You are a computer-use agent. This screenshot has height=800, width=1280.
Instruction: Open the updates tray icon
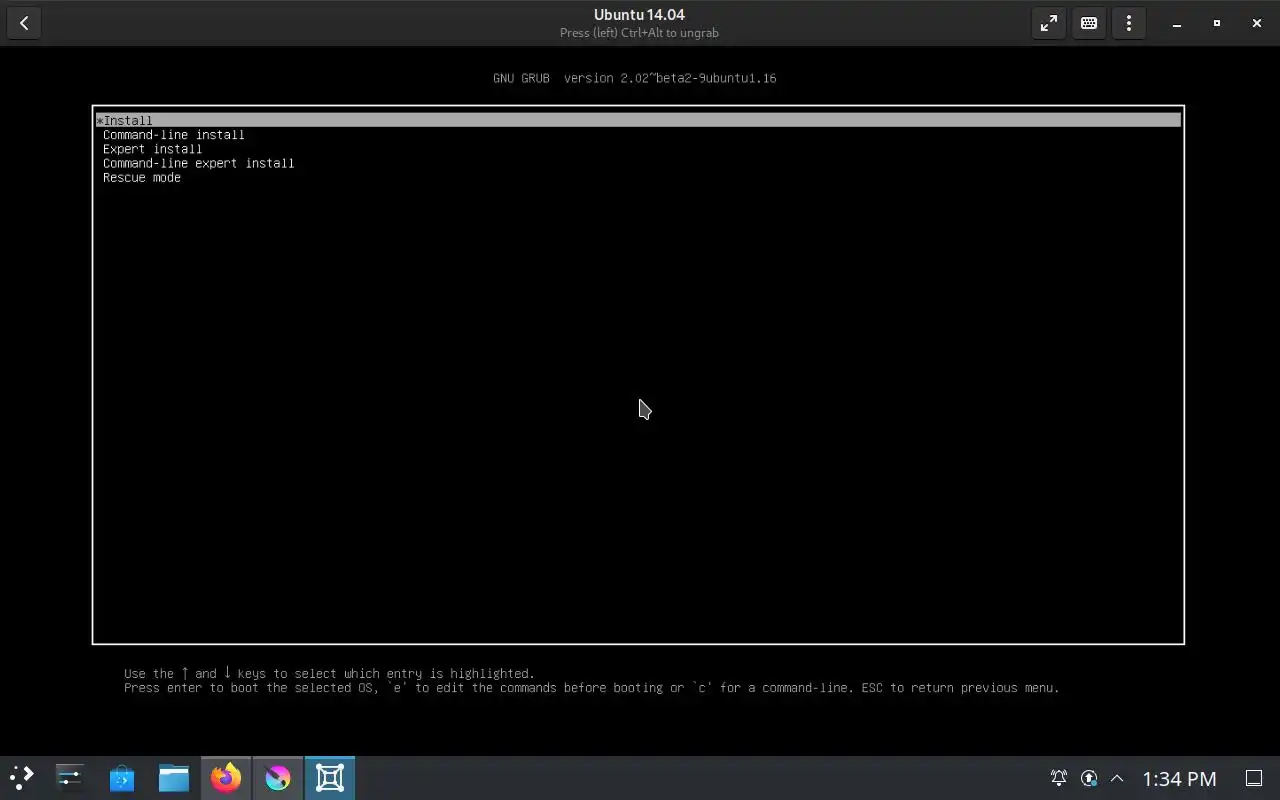click(1089, 778)
